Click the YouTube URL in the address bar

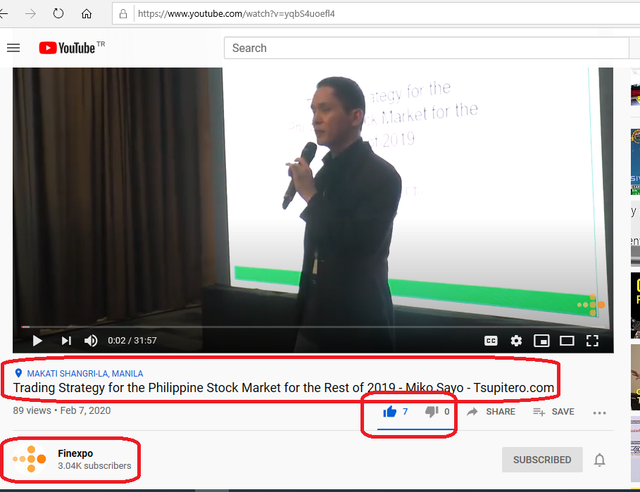click(236, 14)
